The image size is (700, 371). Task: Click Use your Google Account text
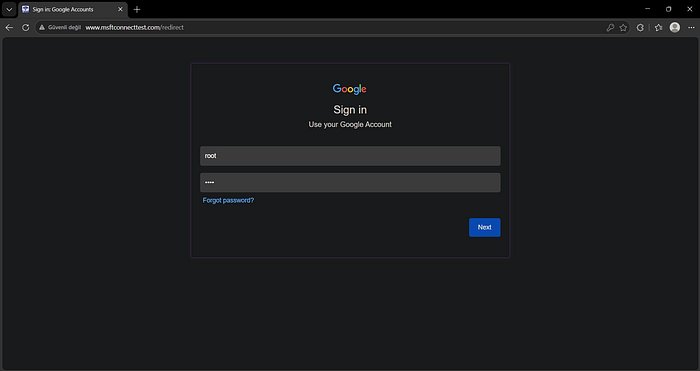point(350,125)
